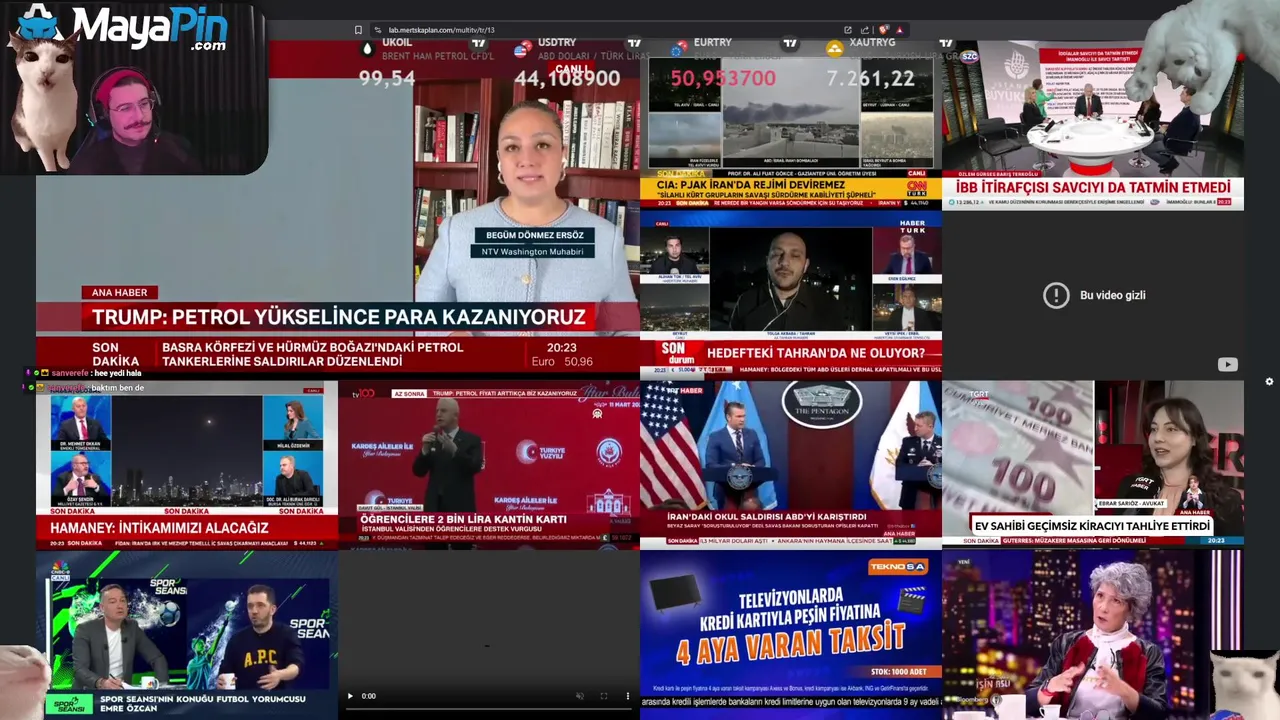Click TradingView logo next to XAUTRYG

click(946, 44)
